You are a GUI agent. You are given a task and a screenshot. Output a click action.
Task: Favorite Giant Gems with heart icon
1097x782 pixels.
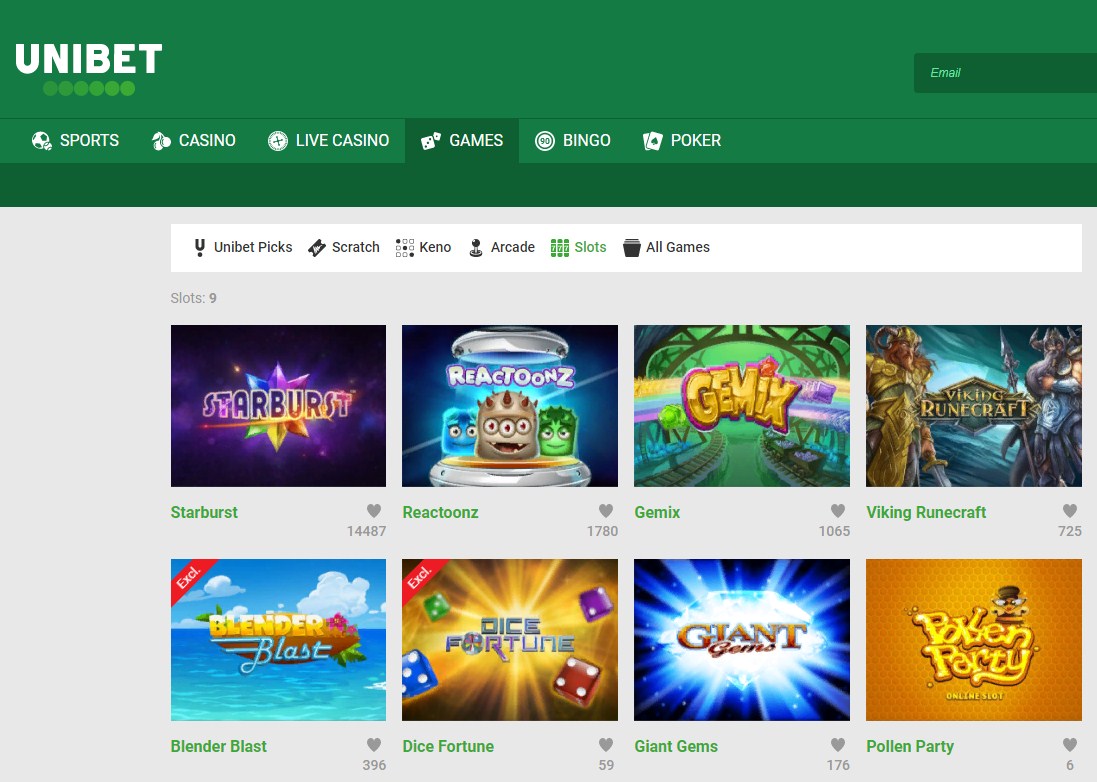pyautogui.click(x=838, y=744)
